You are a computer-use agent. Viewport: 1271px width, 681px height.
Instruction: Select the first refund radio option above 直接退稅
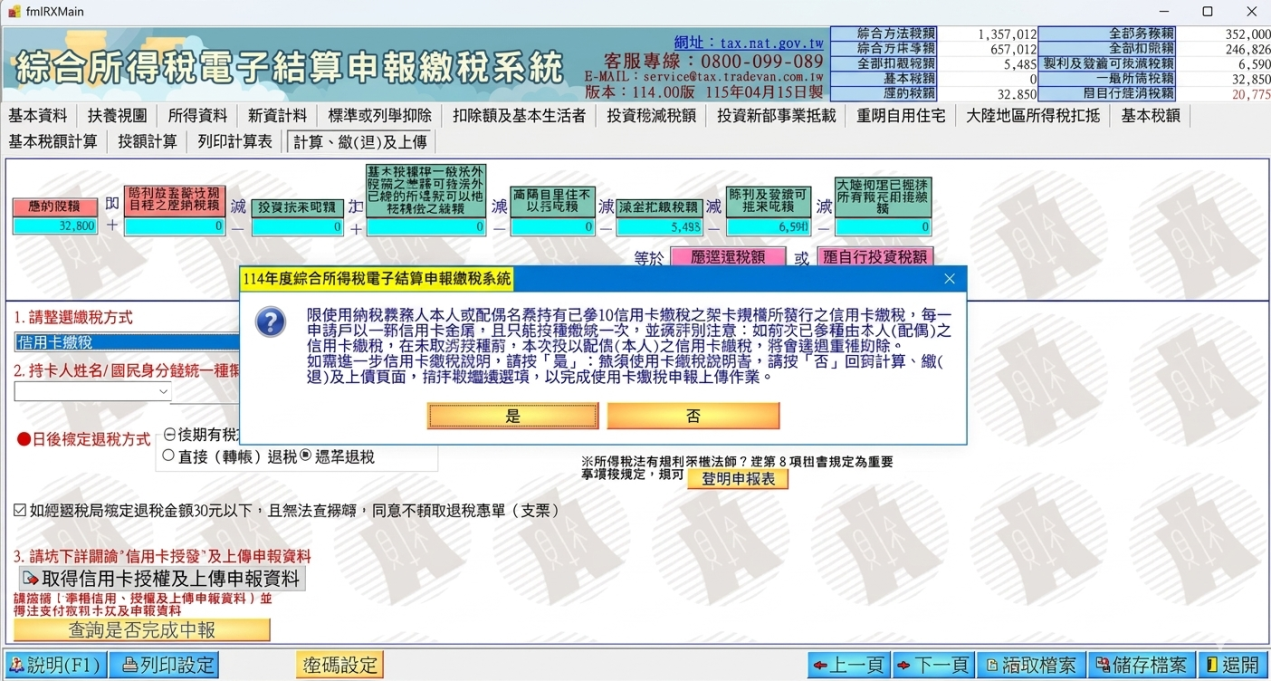[x=169, y=434]
